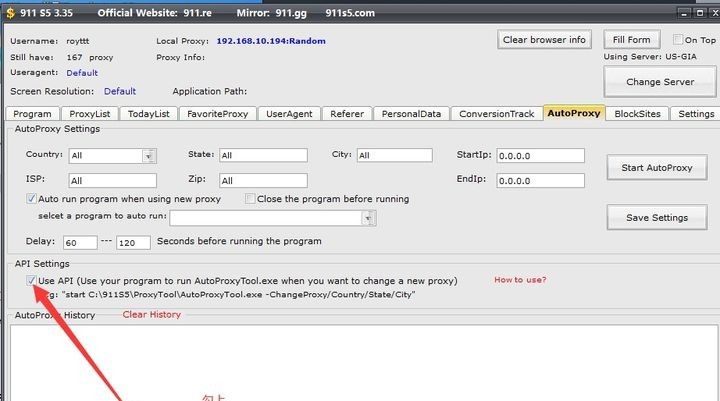Image resolution: width=720 pixels, height=401 pixels.
Task: Click the dollar sign app icon
Action: tap(10, 13)
